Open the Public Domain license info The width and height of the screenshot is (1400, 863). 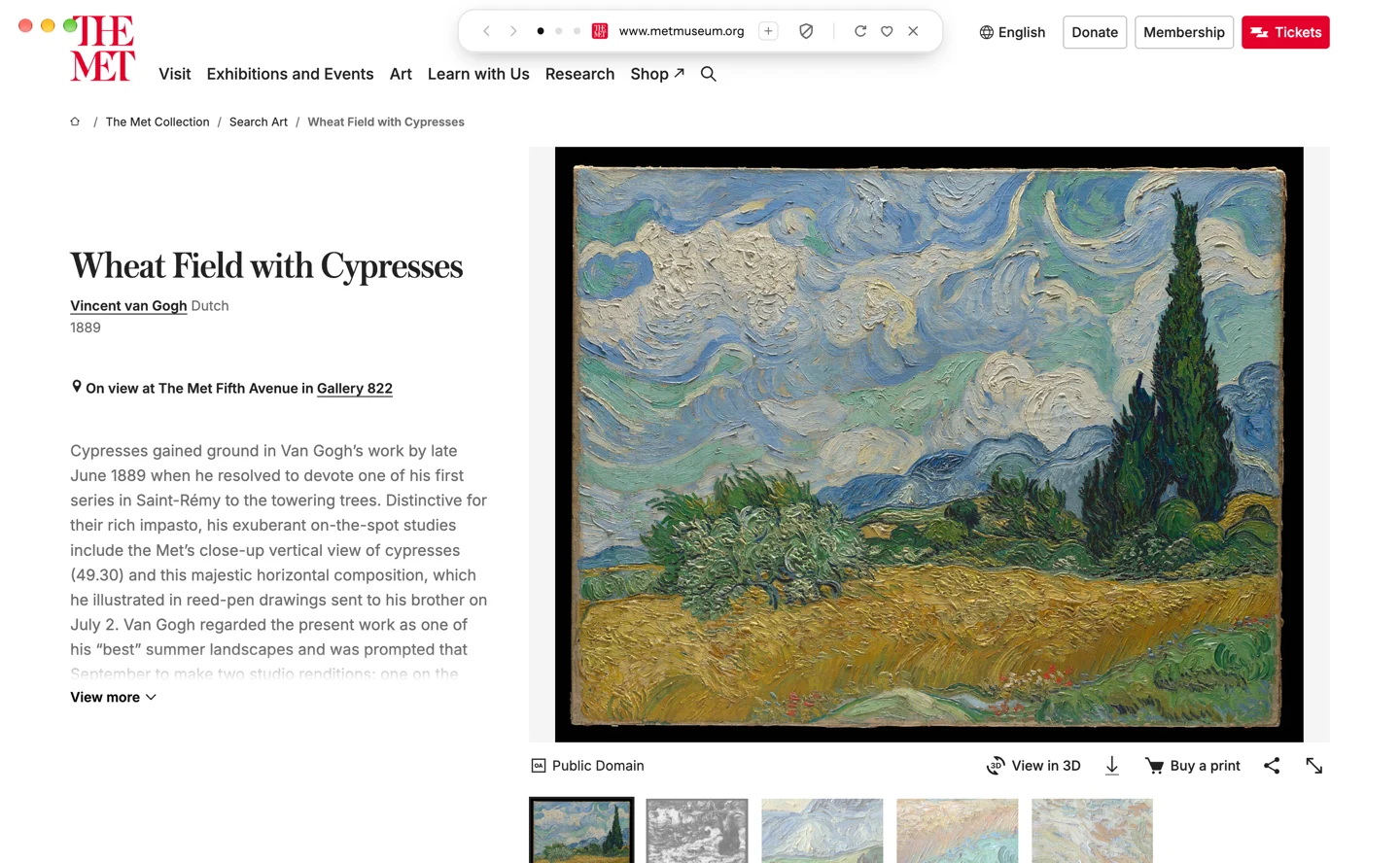587,766
